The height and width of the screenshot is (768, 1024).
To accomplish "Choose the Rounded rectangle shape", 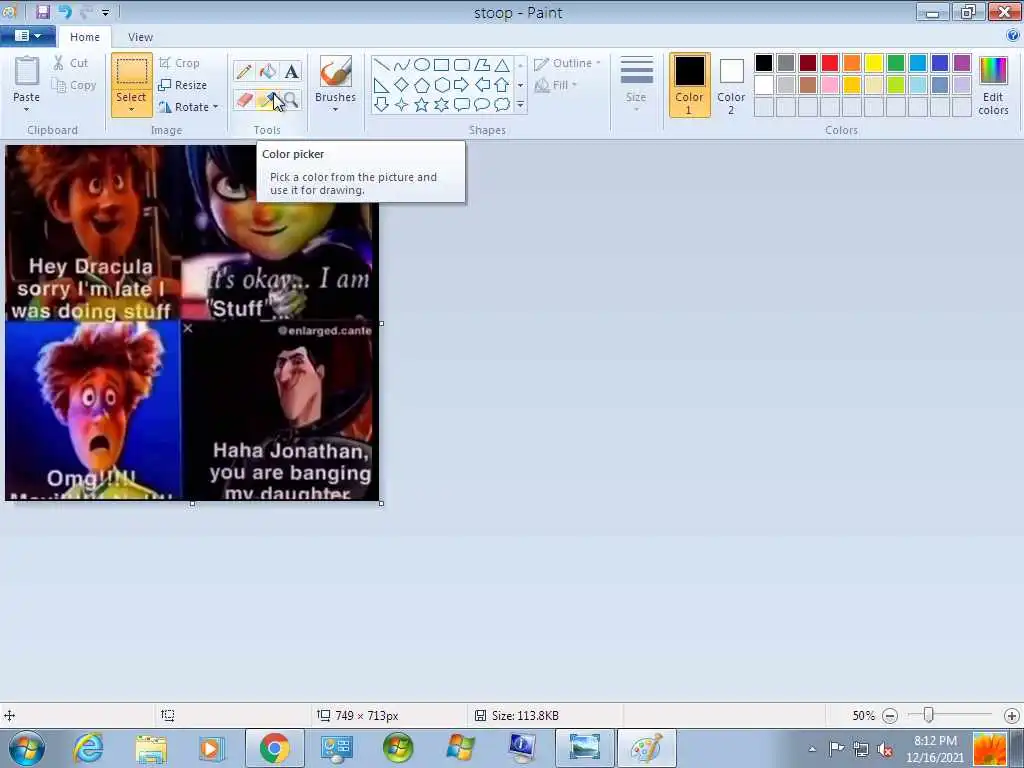I will point(462,65).
